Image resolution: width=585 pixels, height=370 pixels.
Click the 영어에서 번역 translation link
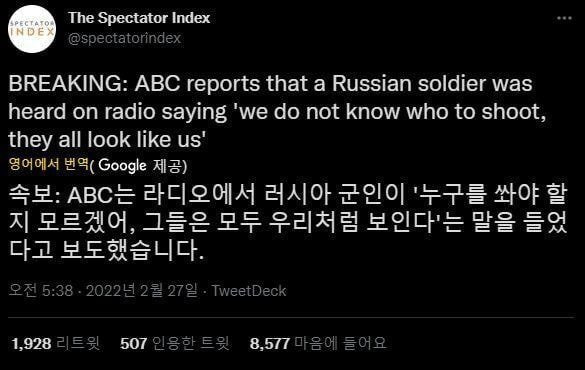pyautogui.click(x=49, y=164)
